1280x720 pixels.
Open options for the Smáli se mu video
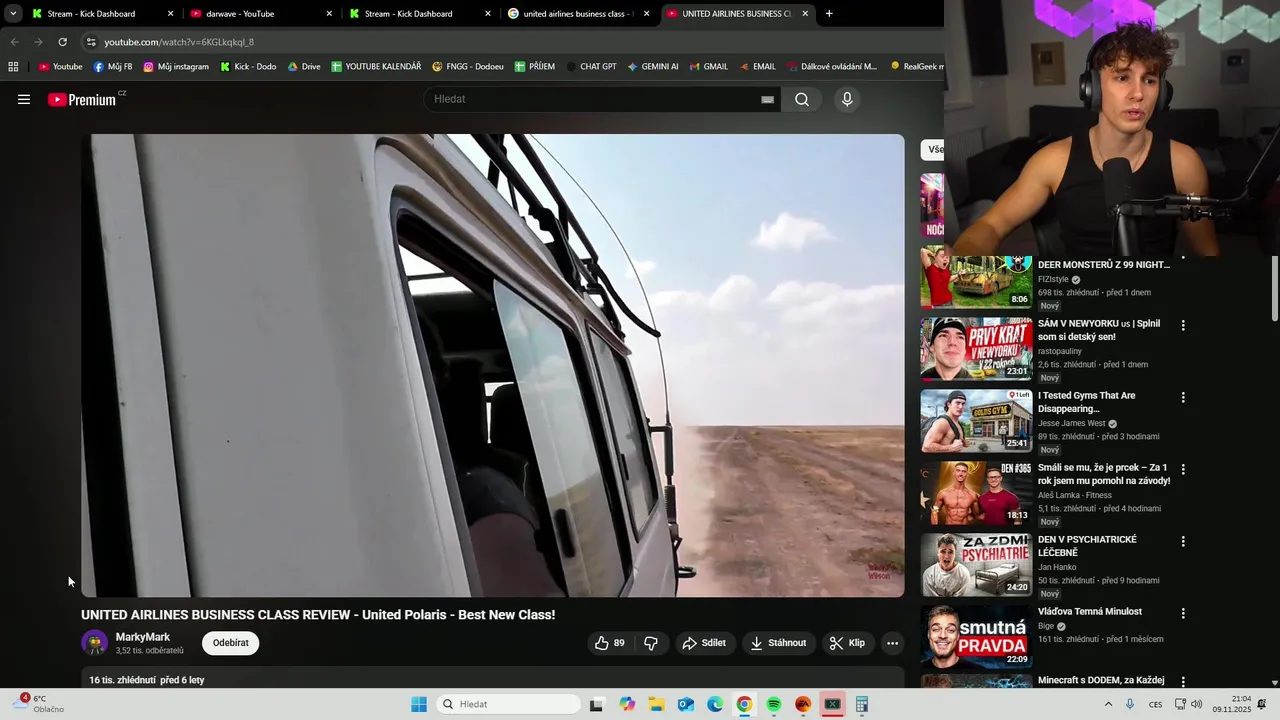1183,469
